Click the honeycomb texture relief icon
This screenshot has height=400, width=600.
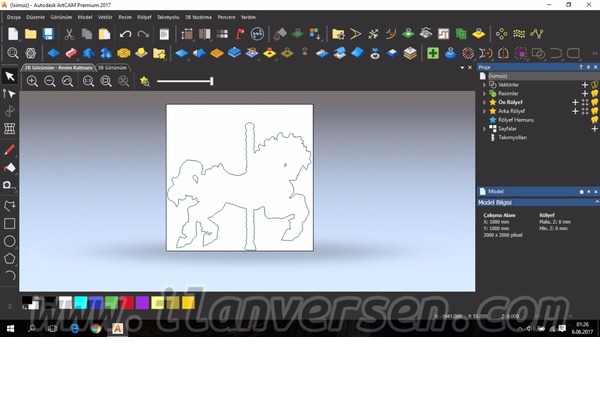click(x=124, y=53)
